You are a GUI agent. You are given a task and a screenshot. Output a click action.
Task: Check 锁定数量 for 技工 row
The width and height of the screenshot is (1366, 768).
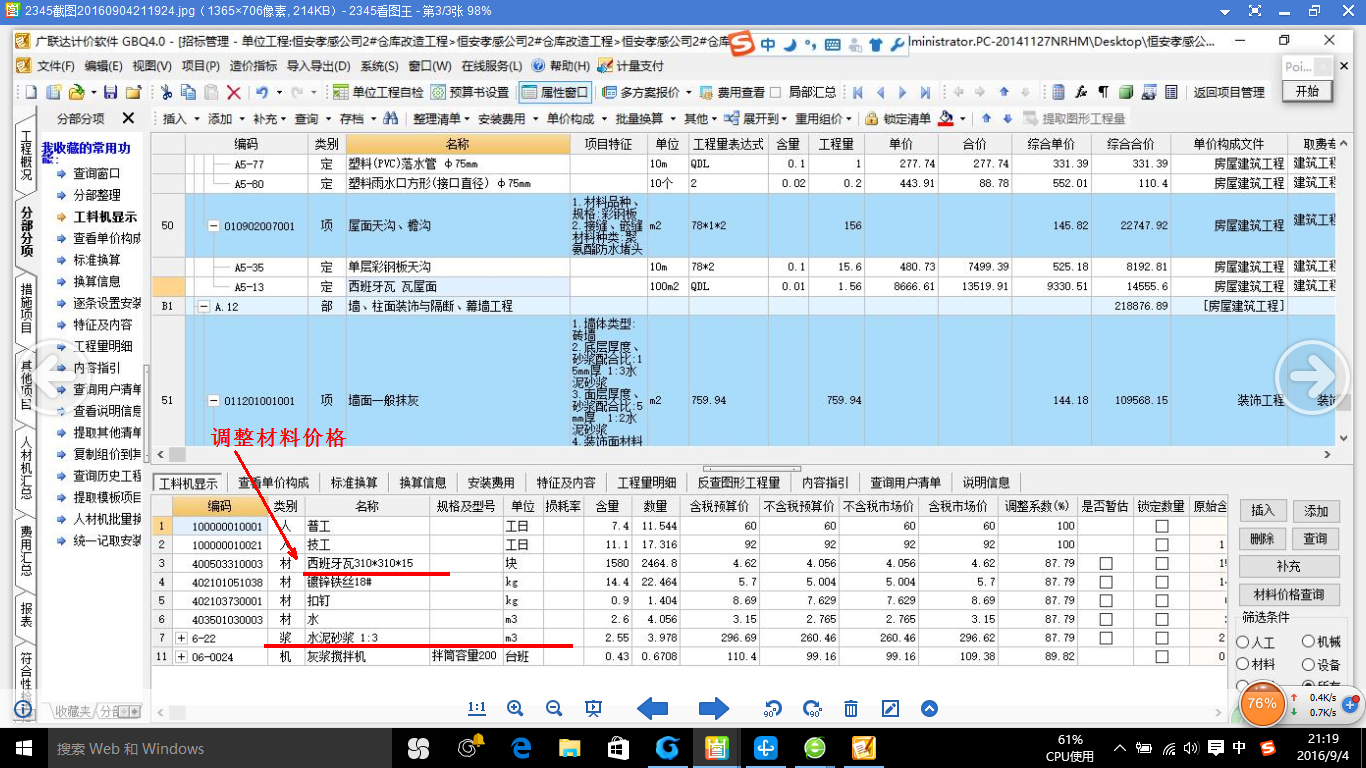[x=1161, y=545]
